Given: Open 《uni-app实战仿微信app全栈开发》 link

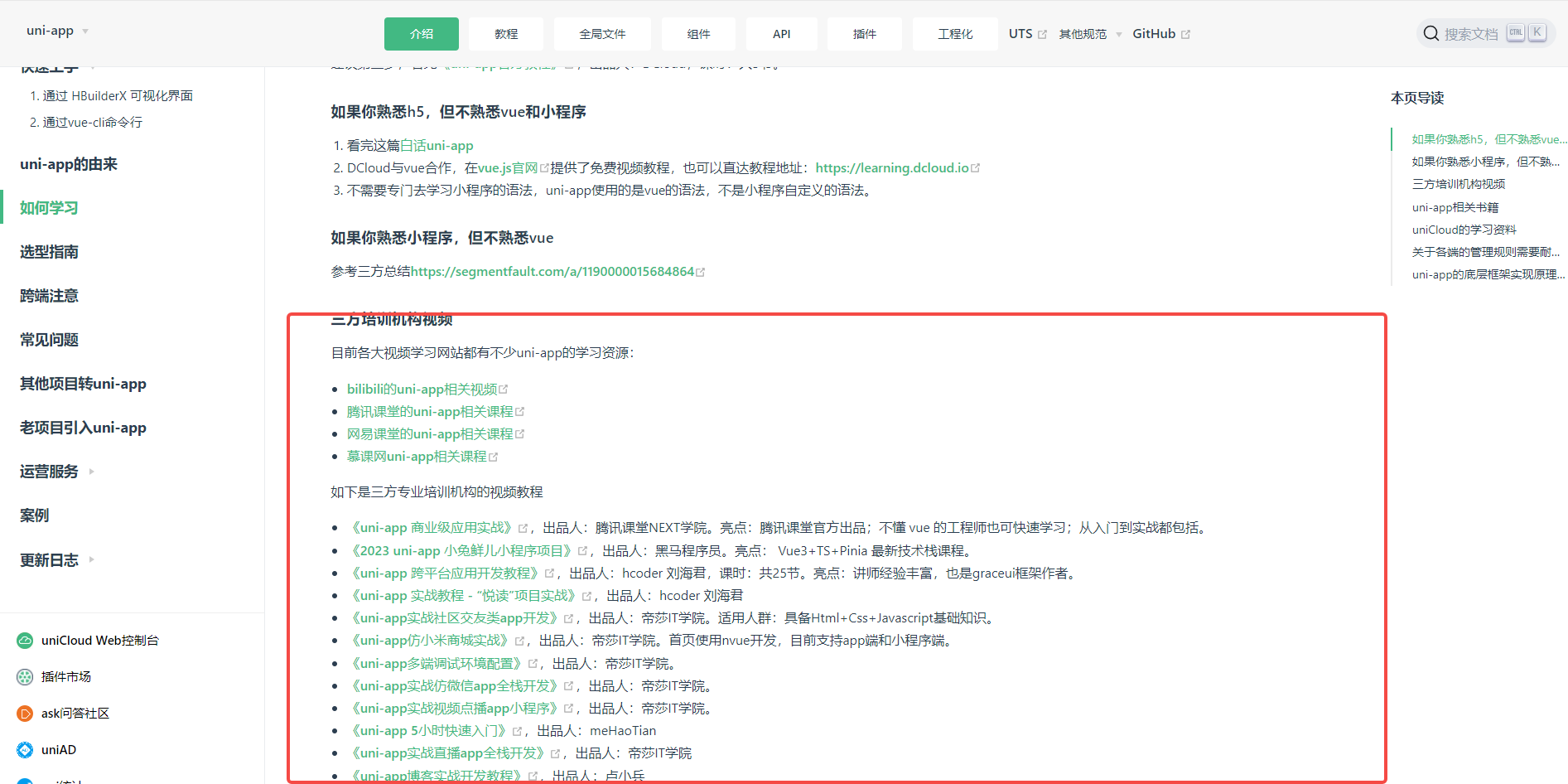Looking at the screenshot, I should [455, 686].
